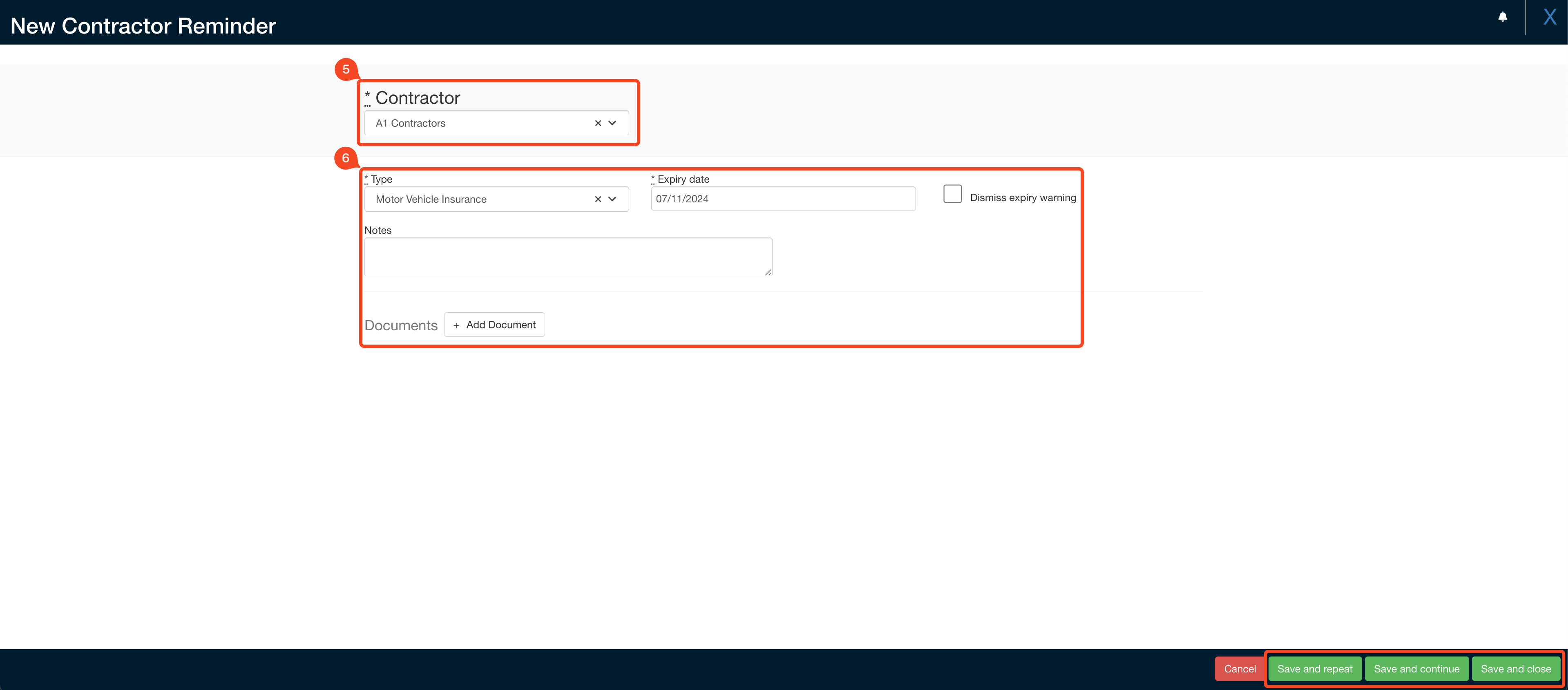Viewport: 1568px width, 690px height.
Task: Click the Notes resize handle
Action: pos(768,272)
